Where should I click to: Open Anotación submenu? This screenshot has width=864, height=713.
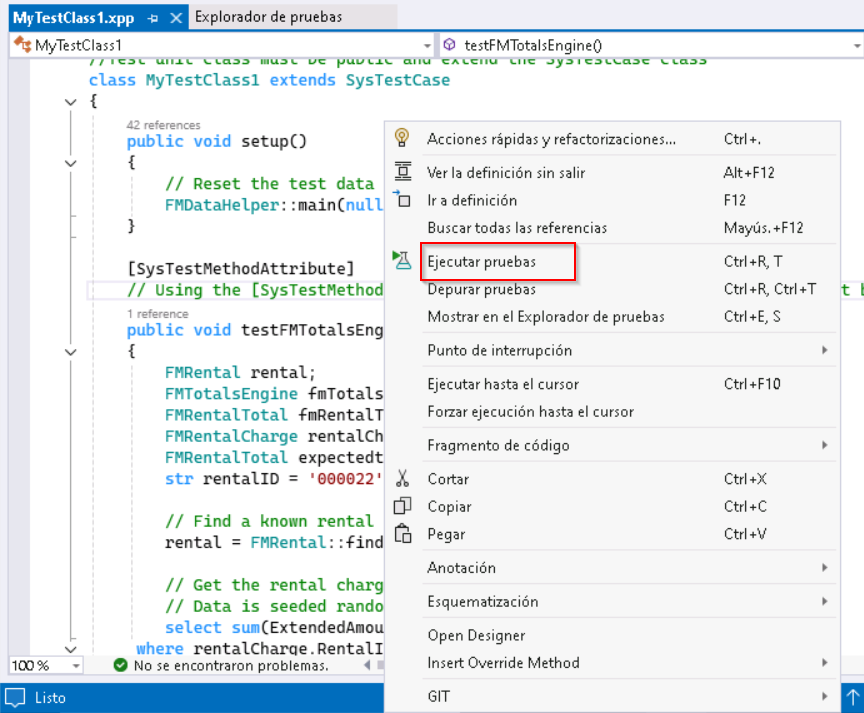point(612,567)
